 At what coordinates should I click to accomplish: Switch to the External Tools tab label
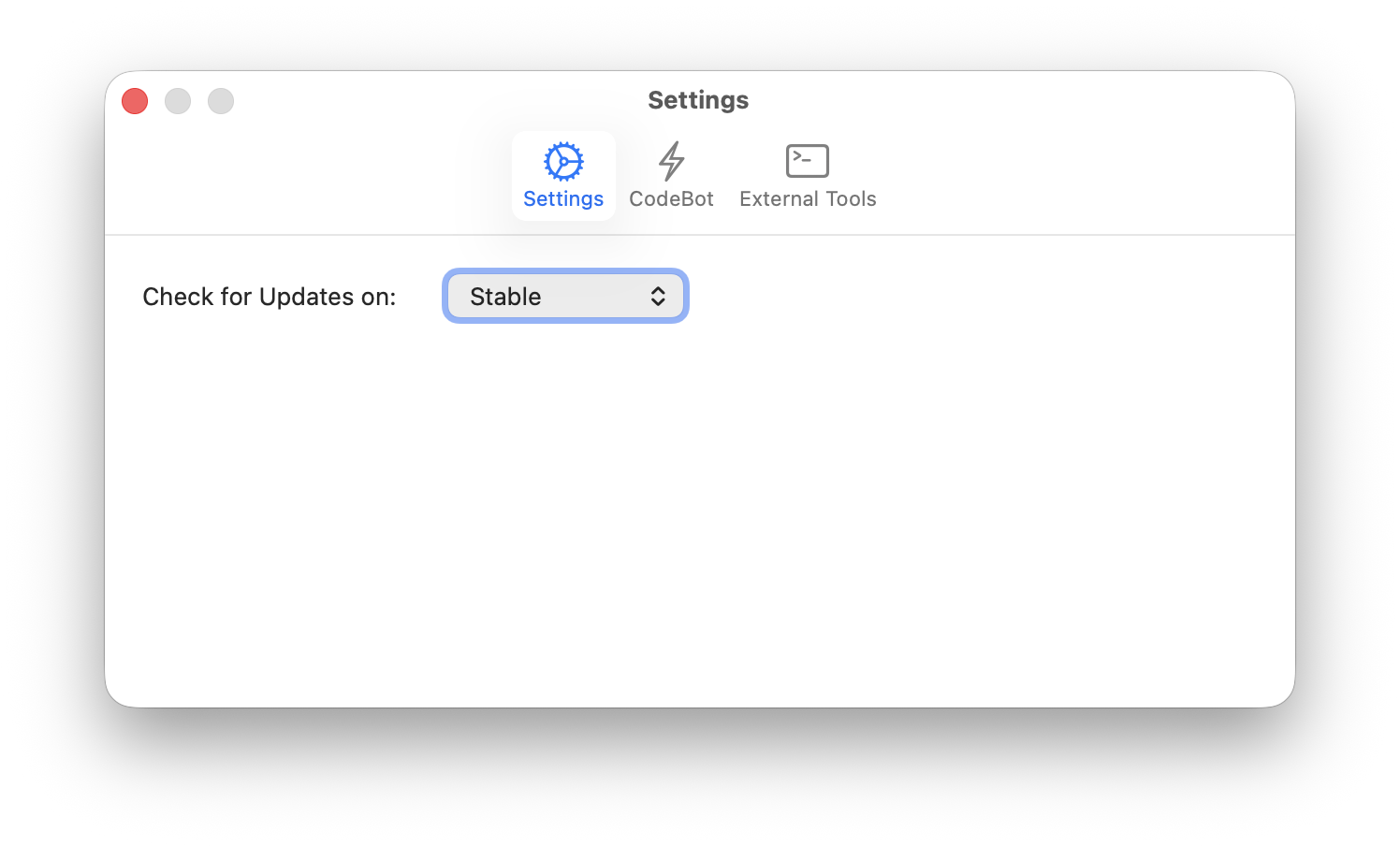click(x=808, y=198)
